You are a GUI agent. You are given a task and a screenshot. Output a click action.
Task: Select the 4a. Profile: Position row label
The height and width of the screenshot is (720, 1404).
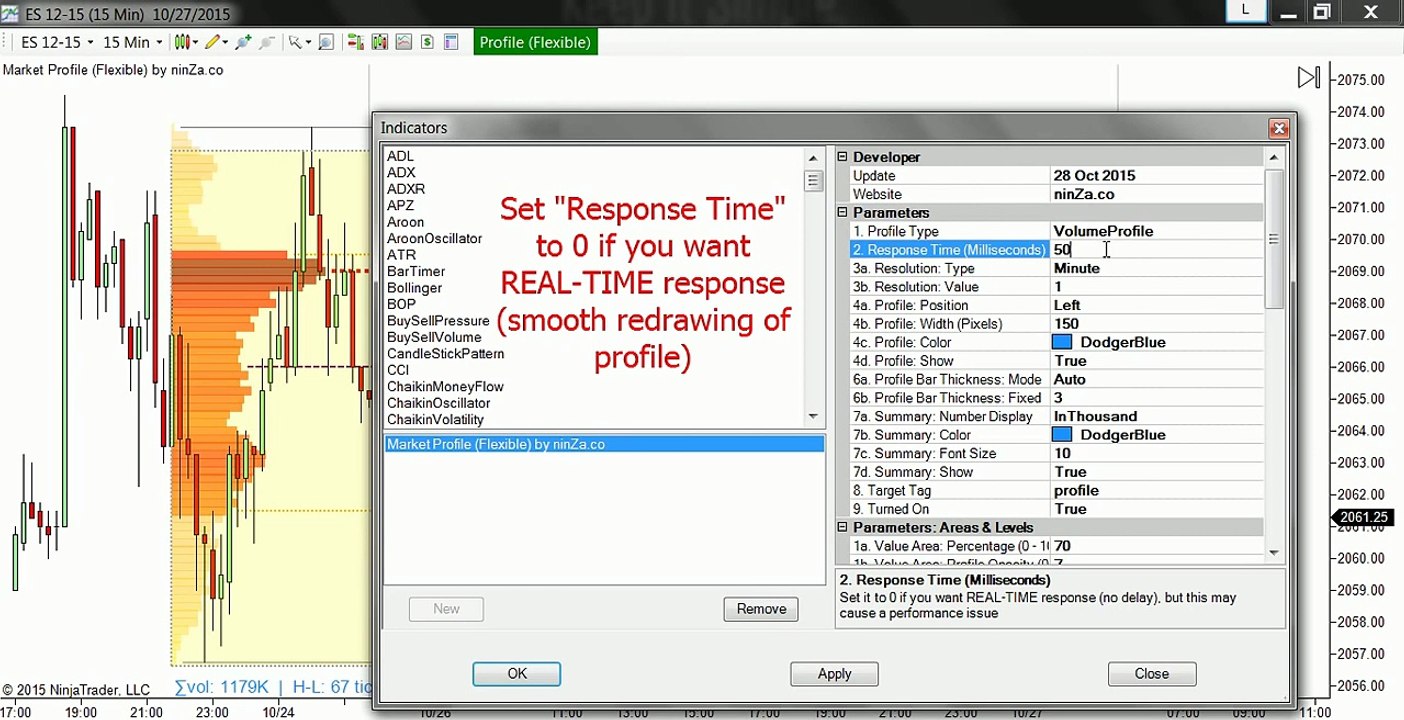910,305
